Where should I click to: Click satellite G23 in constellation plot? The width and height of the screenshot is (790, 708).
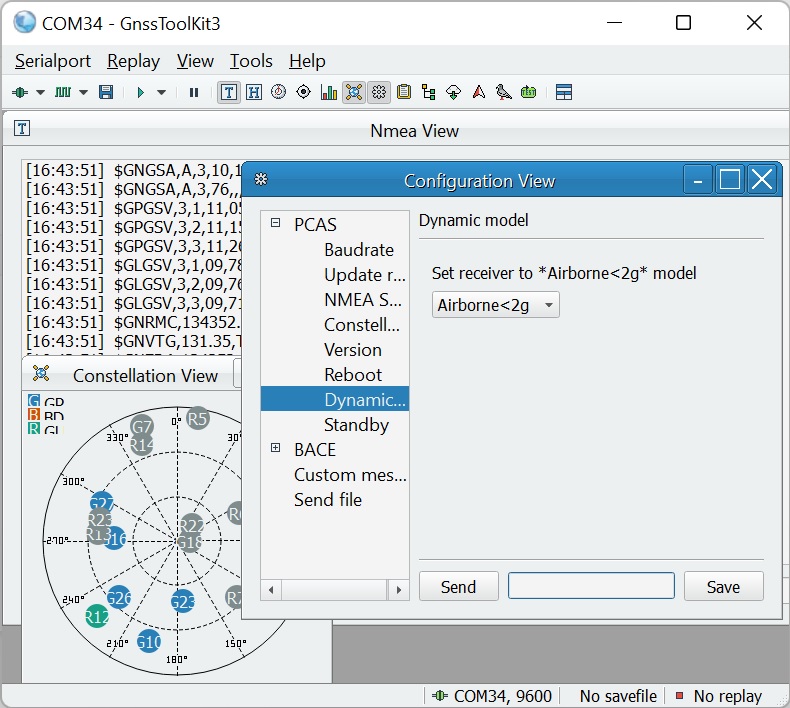click(182, 601)
